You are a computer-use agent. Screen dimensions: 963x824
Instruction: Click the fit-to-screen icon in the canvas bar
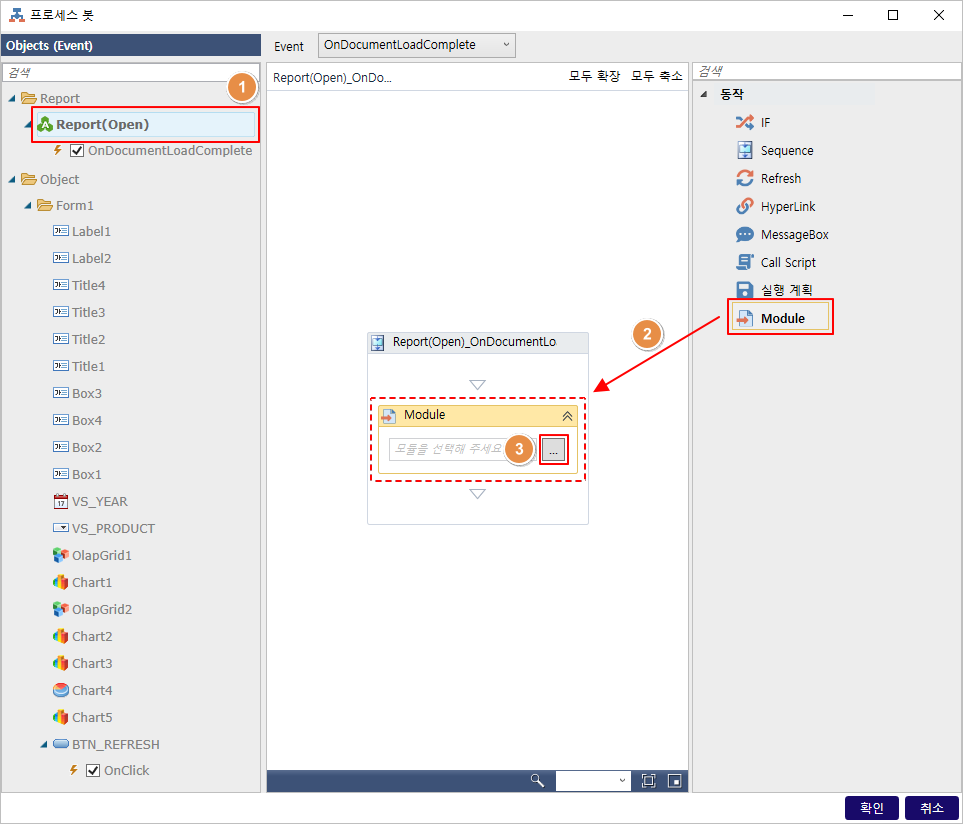[648, 781]
